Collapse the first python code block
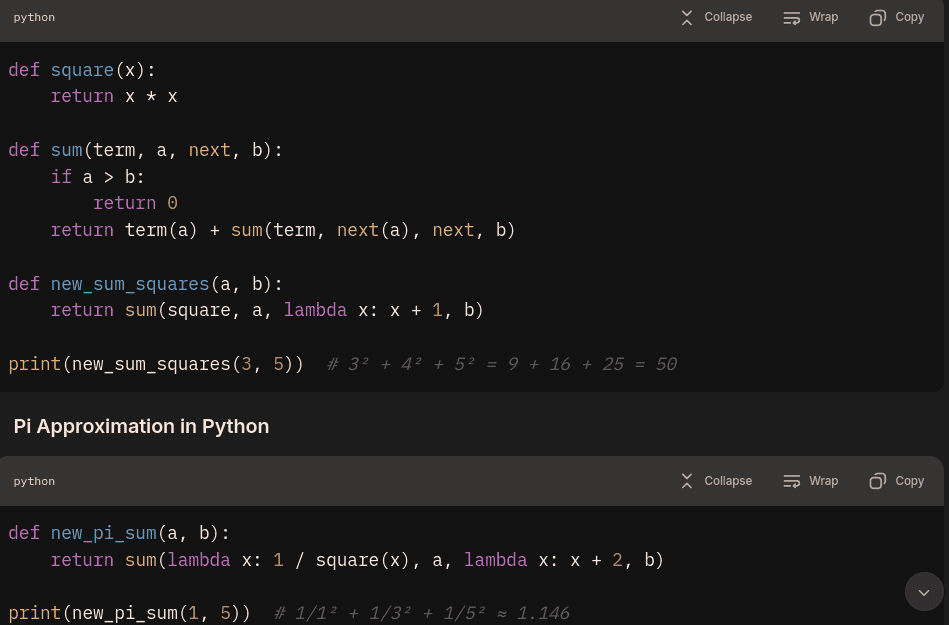 pos(716,18)
